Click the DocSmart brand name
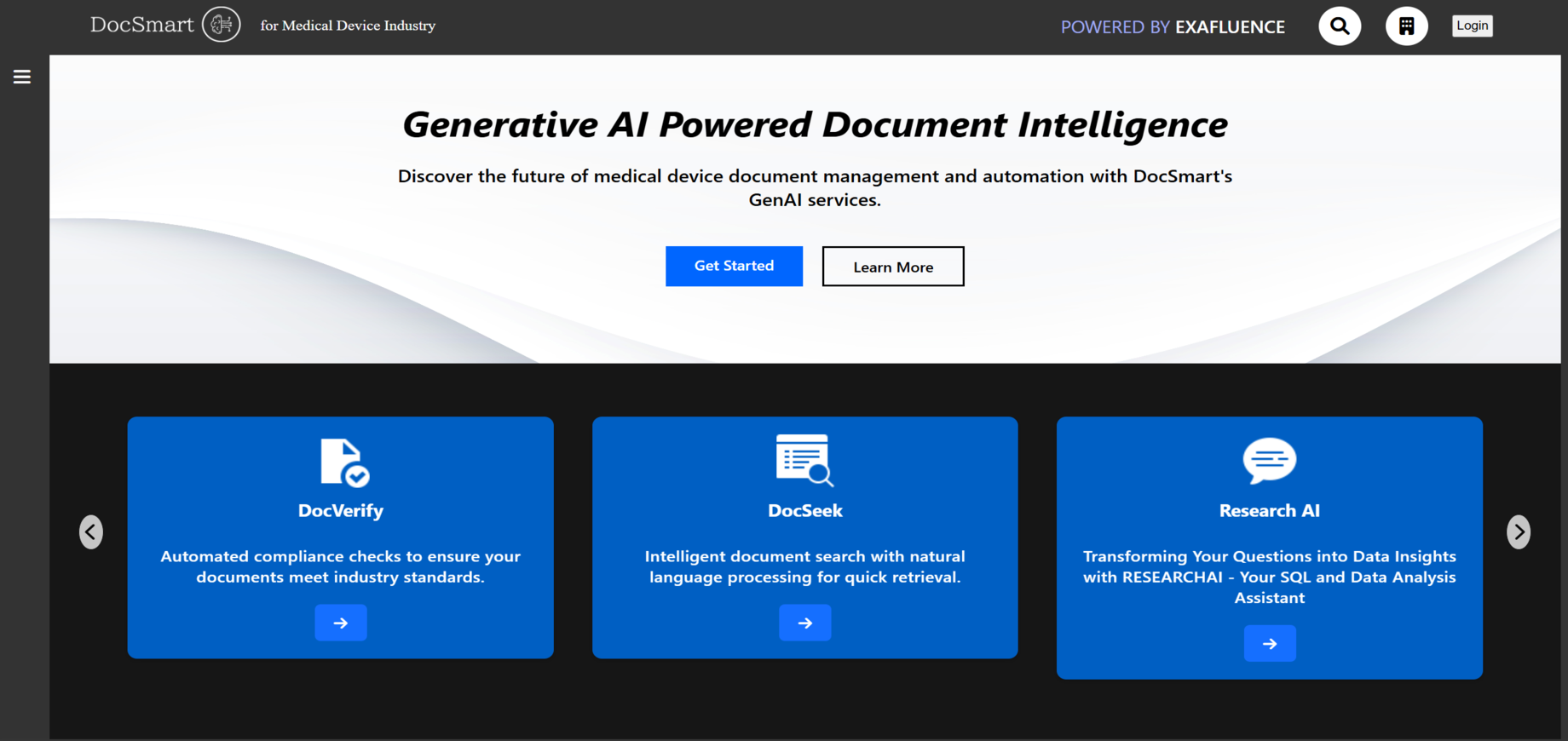Screen dimensions: 1568x741 (x=142, y=25)
